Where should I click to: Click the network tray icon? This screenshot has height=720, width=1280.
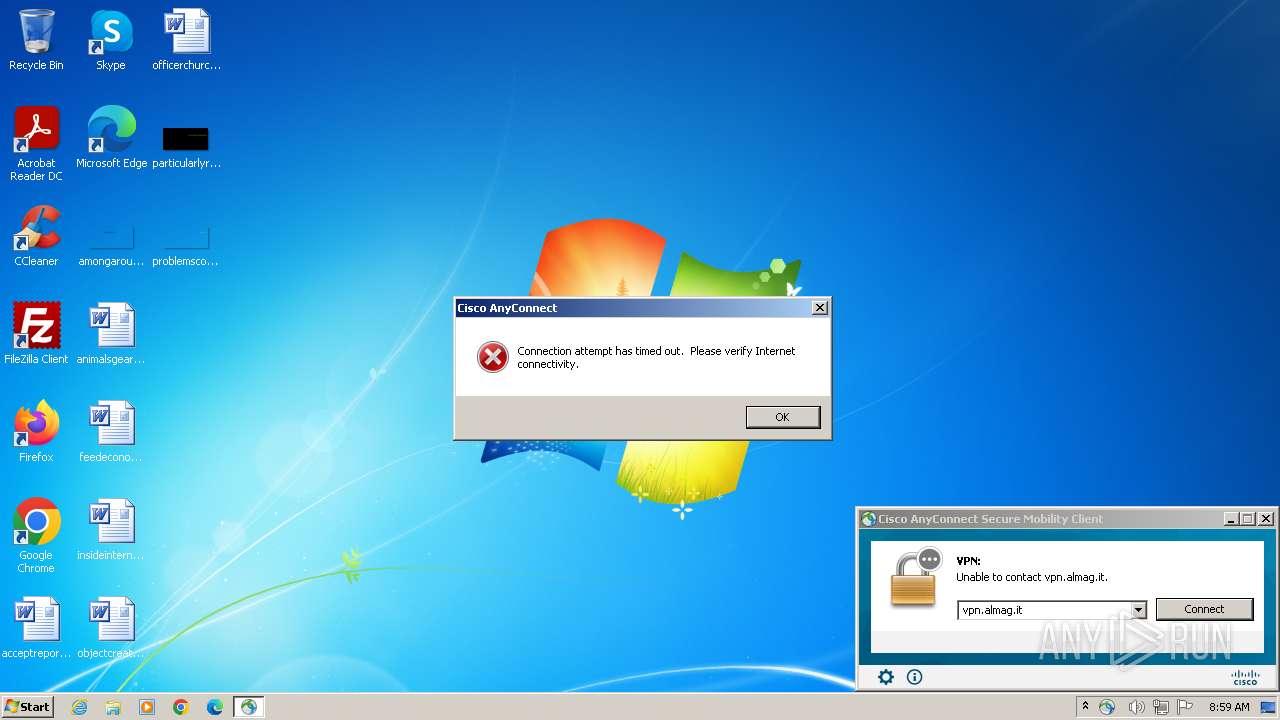click(x=1161, y=707)
